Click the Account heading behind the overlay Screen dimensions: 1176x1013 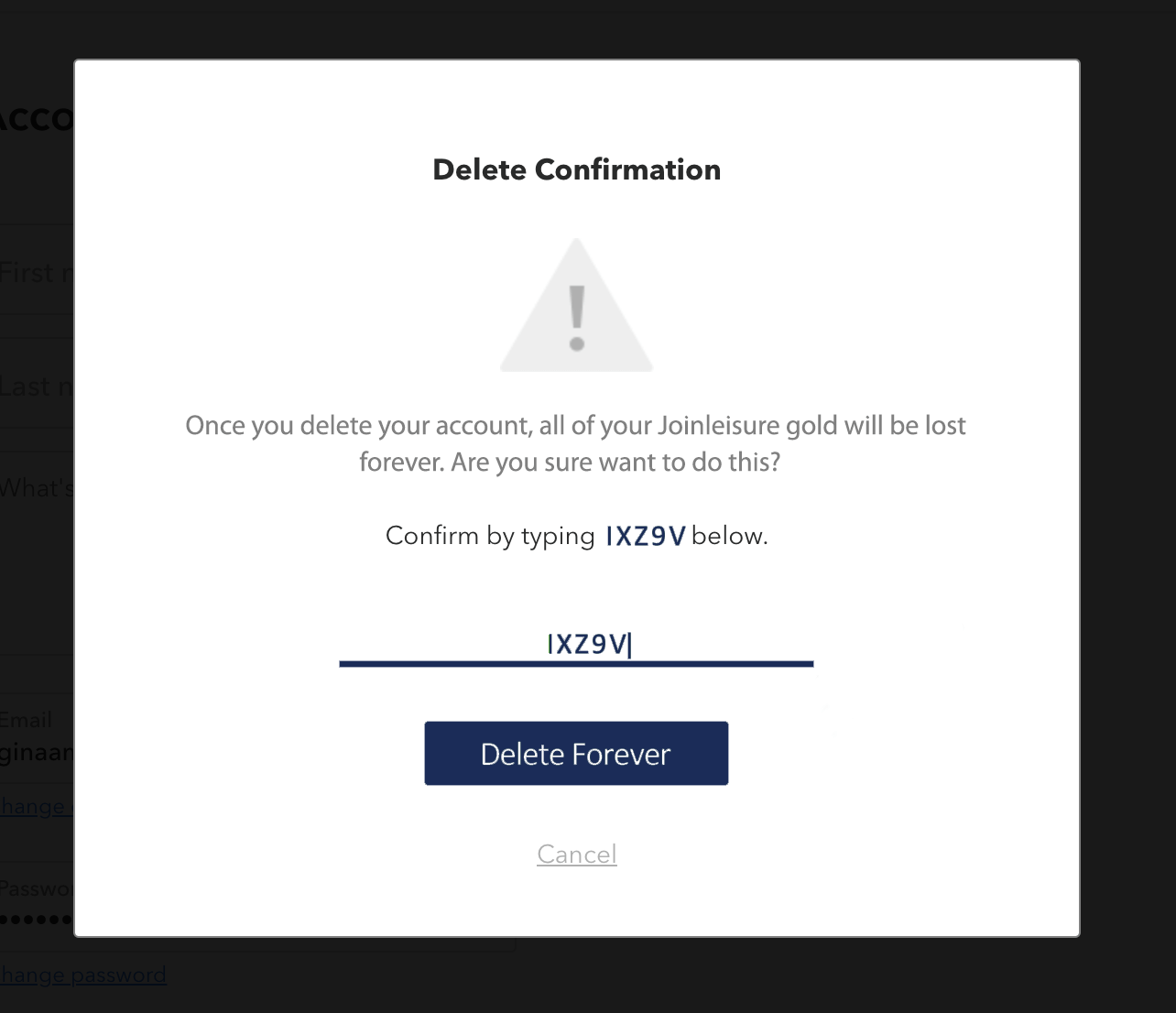(37, 119)
